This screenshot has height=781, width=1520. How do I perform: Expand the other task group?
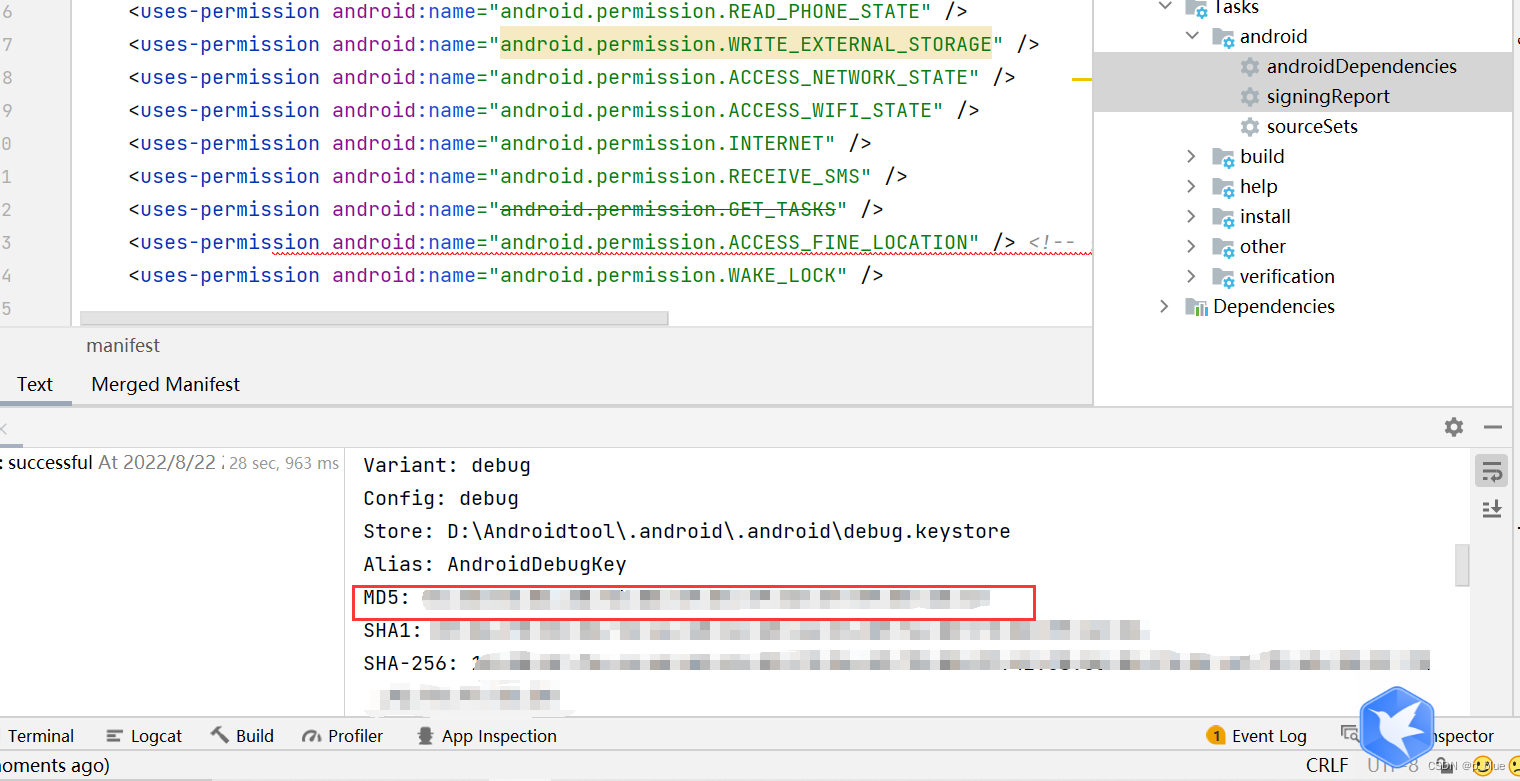tap(1191, 246)
